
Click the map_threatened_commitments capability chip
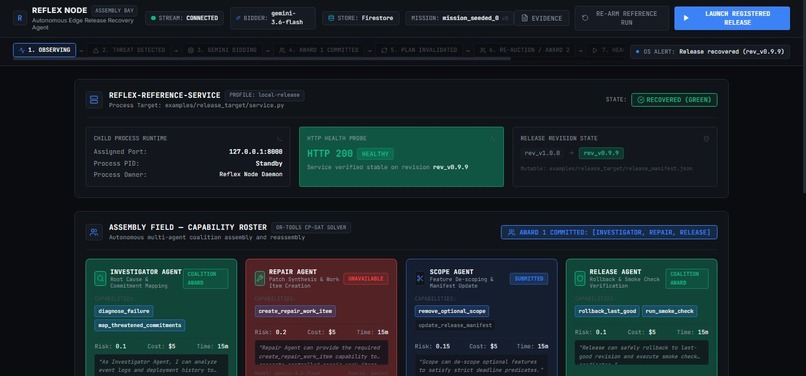click(140, 325)
